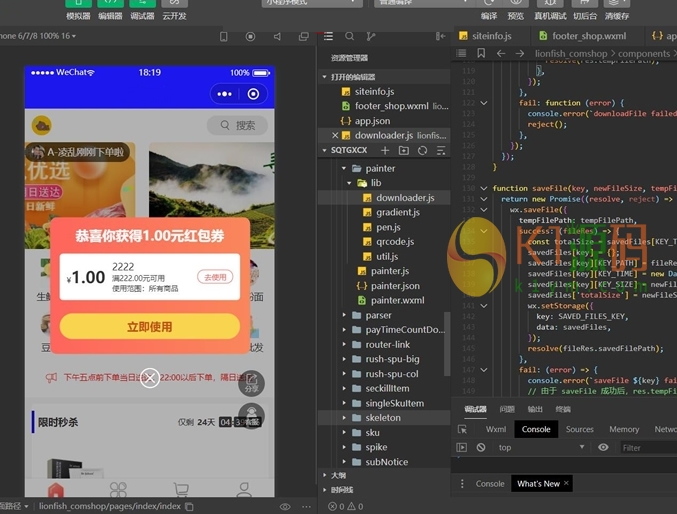
Task: Click the search box in mini program
Action: [x=237, y=125]
